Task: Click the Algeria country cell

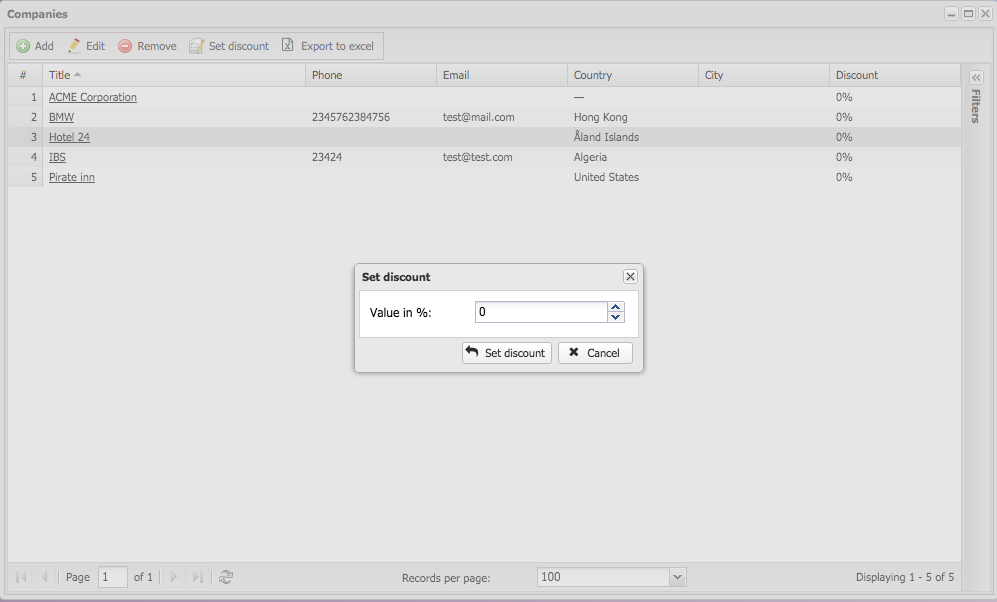Action: 590,157
